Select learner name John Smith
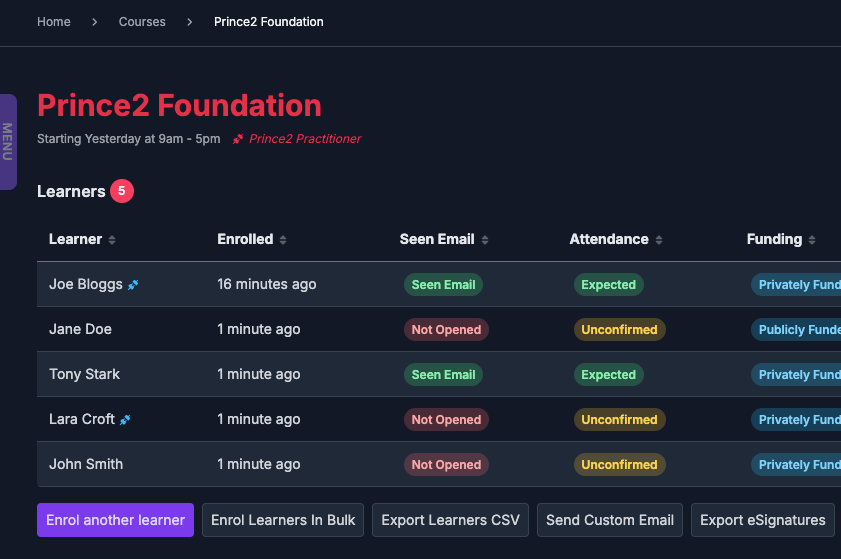This screenshot has height=559, width=841. pyautogui.click(x=86, y=465)
